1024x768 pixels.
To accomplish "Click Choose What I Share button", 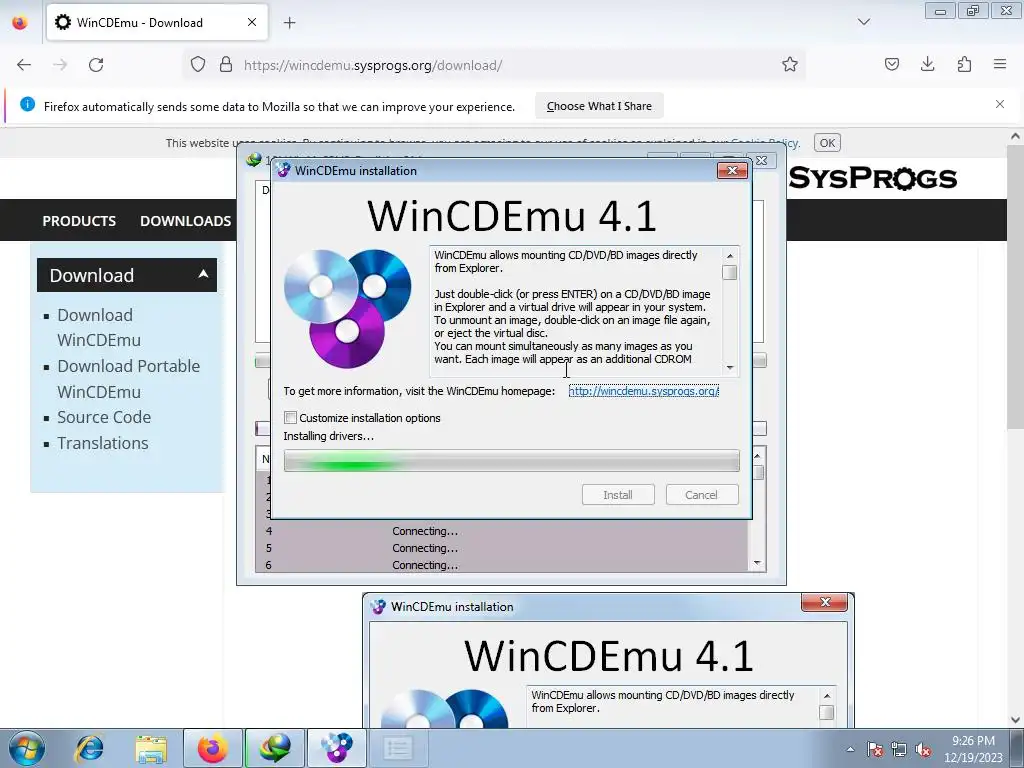I will pos(599,106).
